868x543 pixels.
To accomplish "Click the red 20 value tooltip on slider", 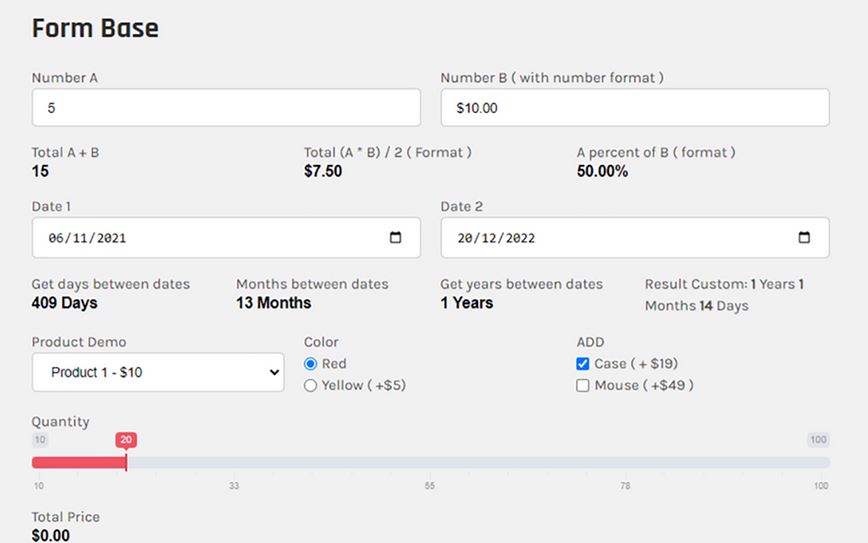I will [126, 439].
